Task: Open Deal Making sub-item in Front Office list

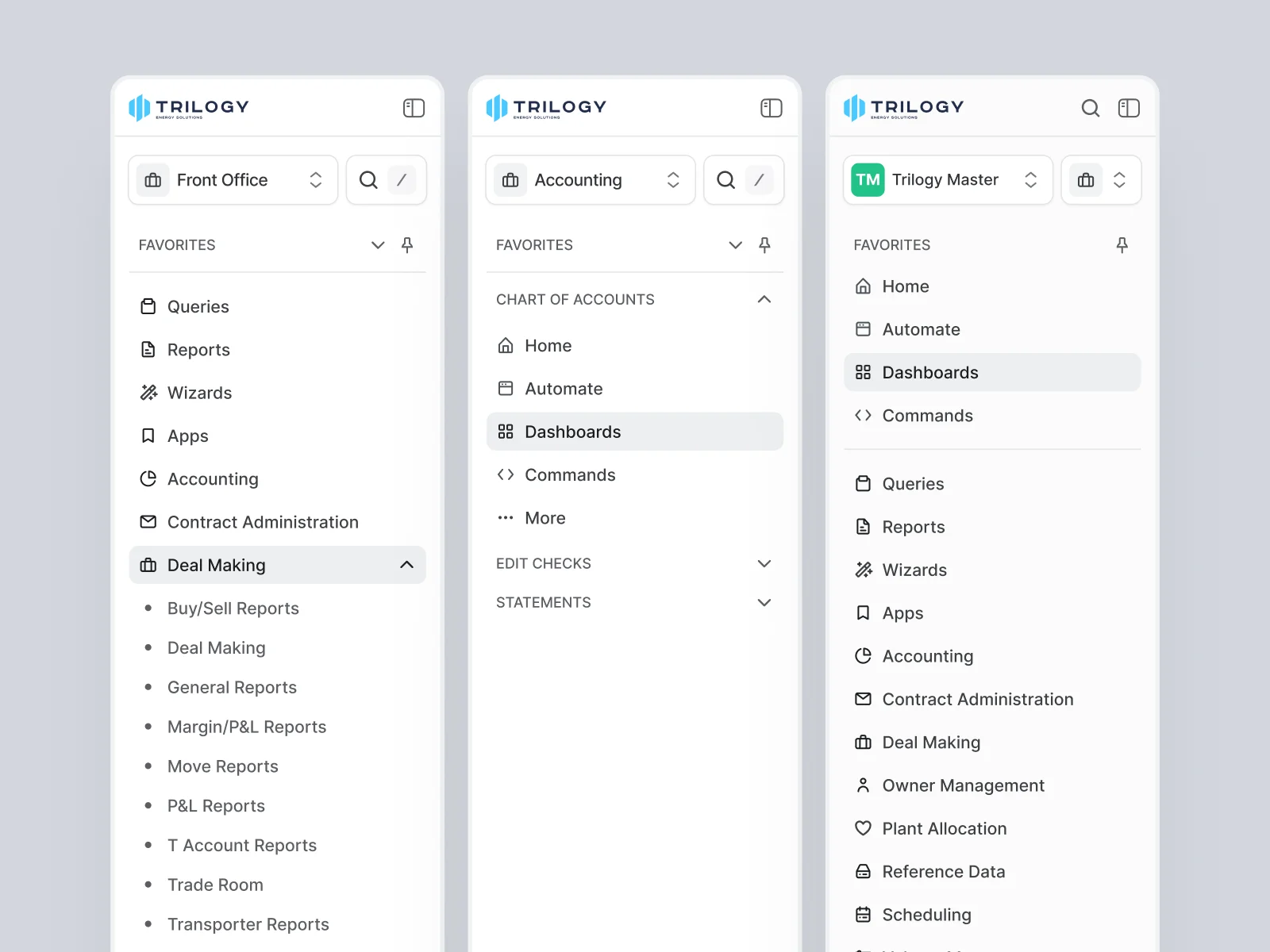Action: tap(217, 648)
